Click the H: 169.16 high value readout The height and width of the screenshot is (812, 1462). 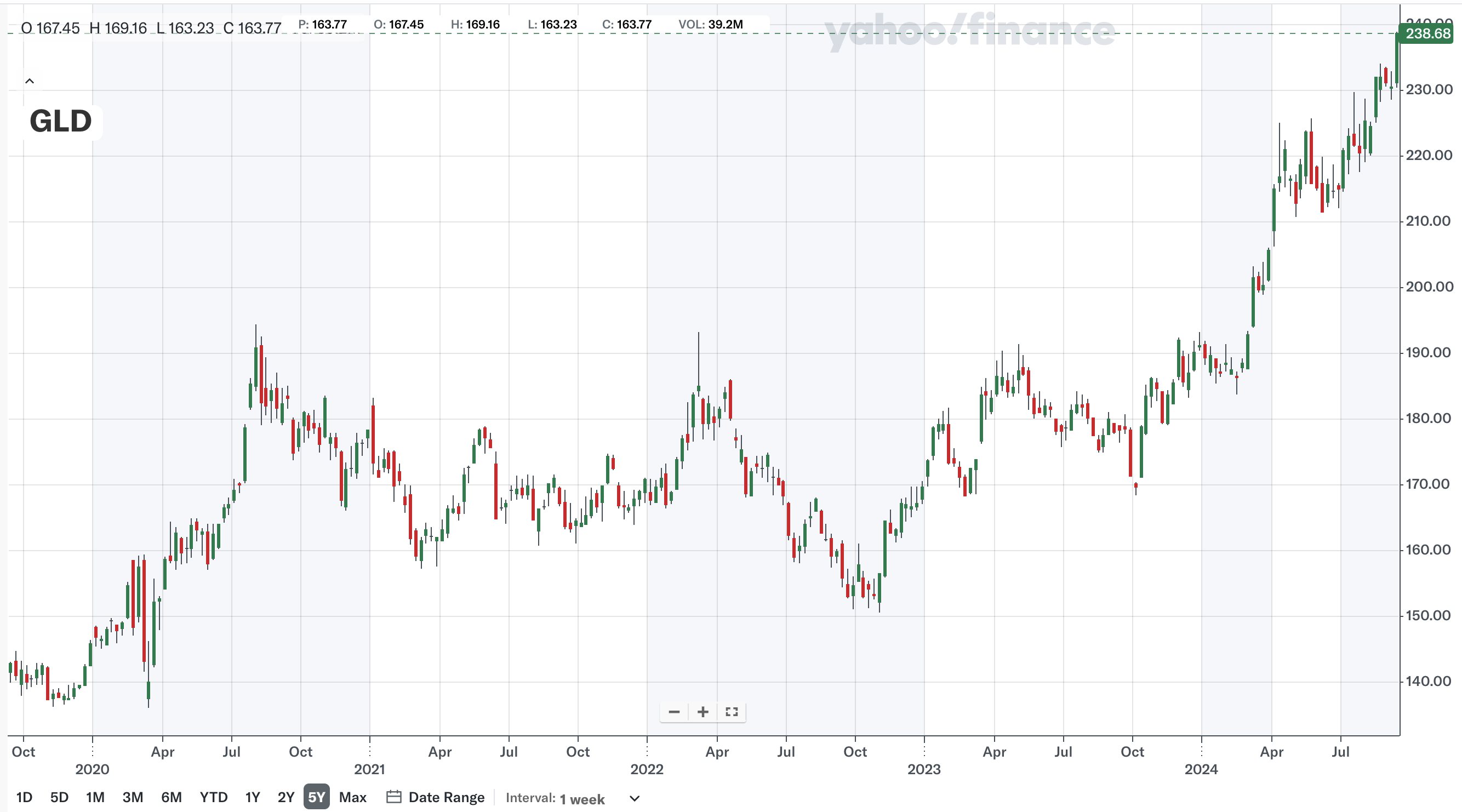point(475,25)
